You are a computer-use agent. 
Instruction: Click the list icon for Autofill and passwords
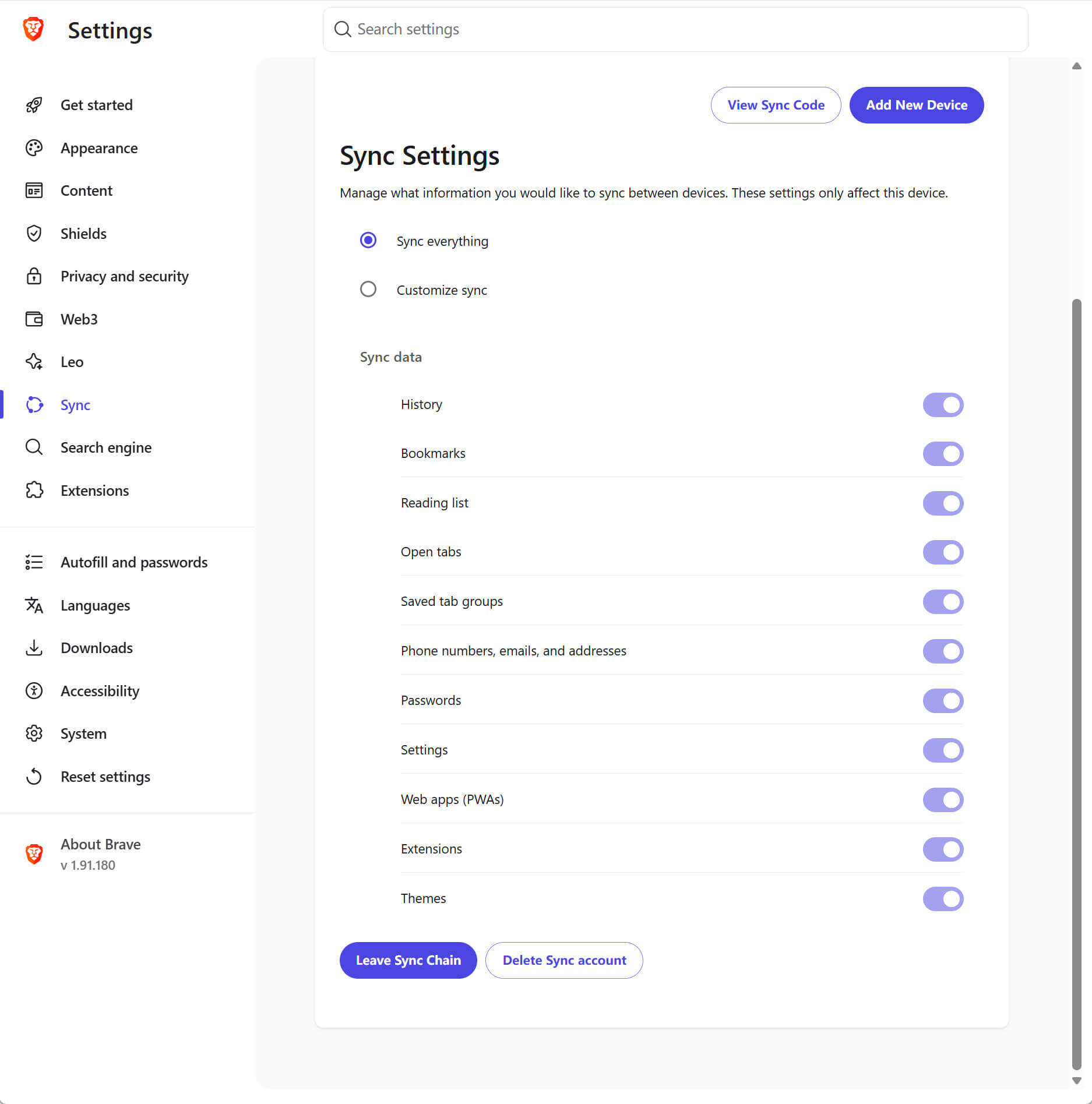pyautogui.click(x=34, y=562)
